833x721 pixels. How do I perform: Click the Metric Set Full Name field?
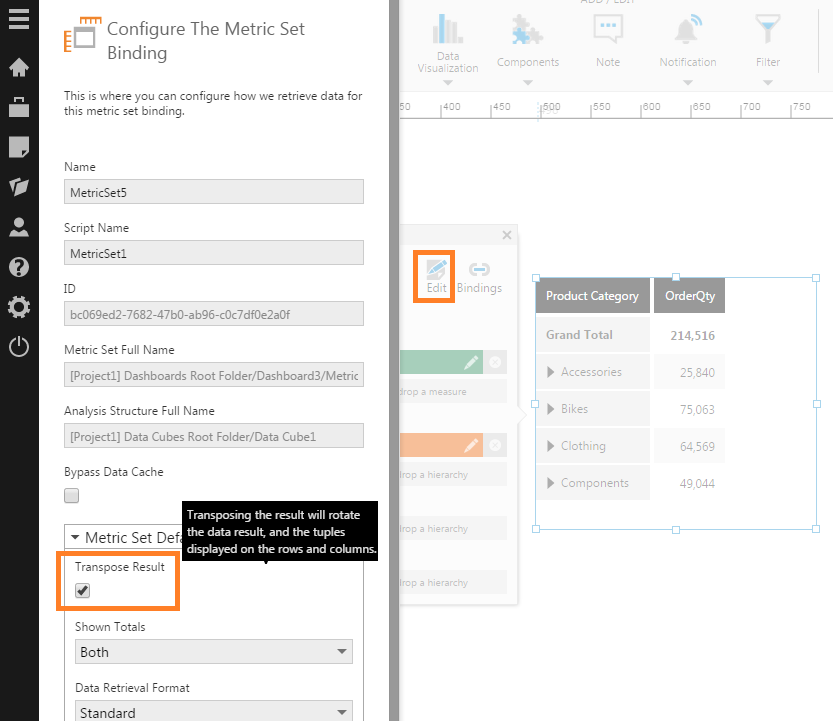(x=214, y=375)
